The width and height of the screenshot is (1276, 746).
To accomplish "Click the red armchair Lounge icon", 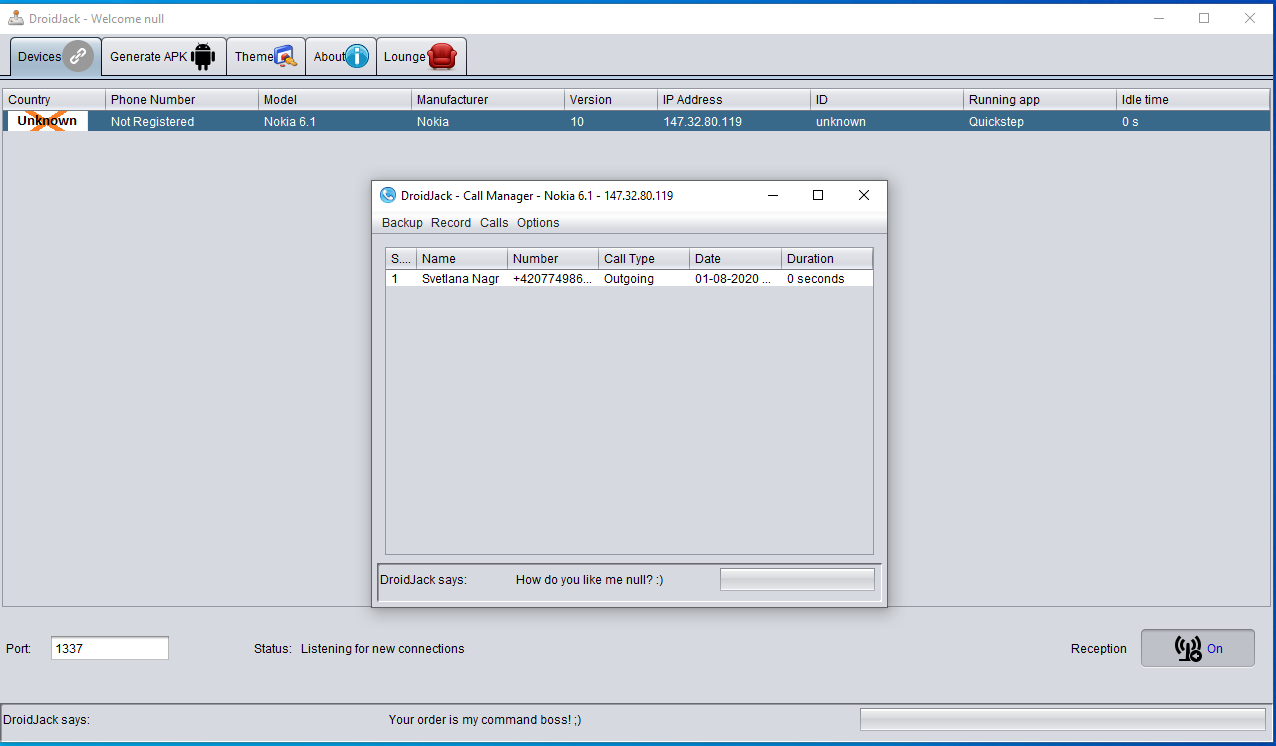I will (x=442, y=57).
